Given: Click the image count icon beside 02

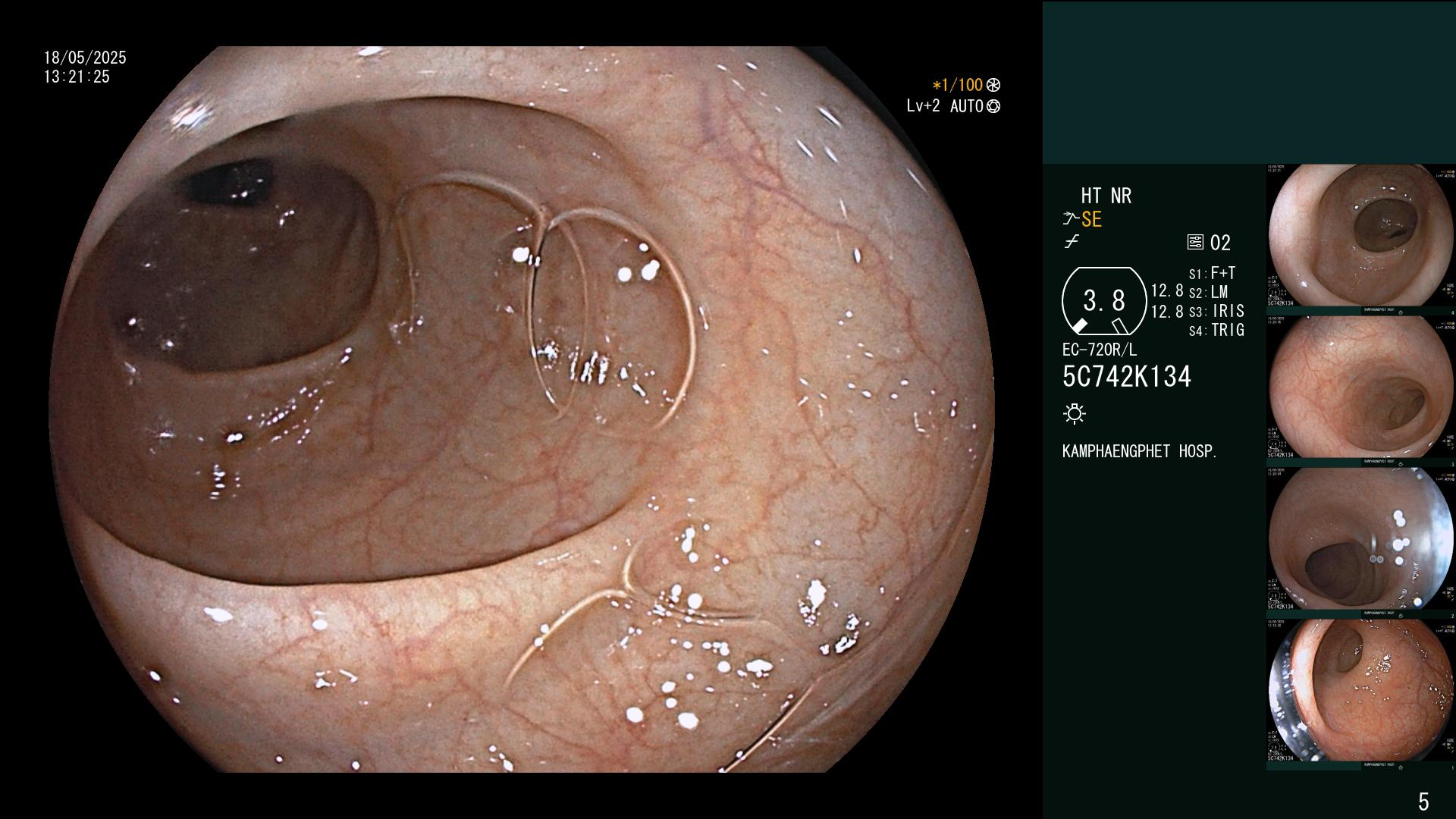Looking at the screenshot, I should coord(1195,243).
